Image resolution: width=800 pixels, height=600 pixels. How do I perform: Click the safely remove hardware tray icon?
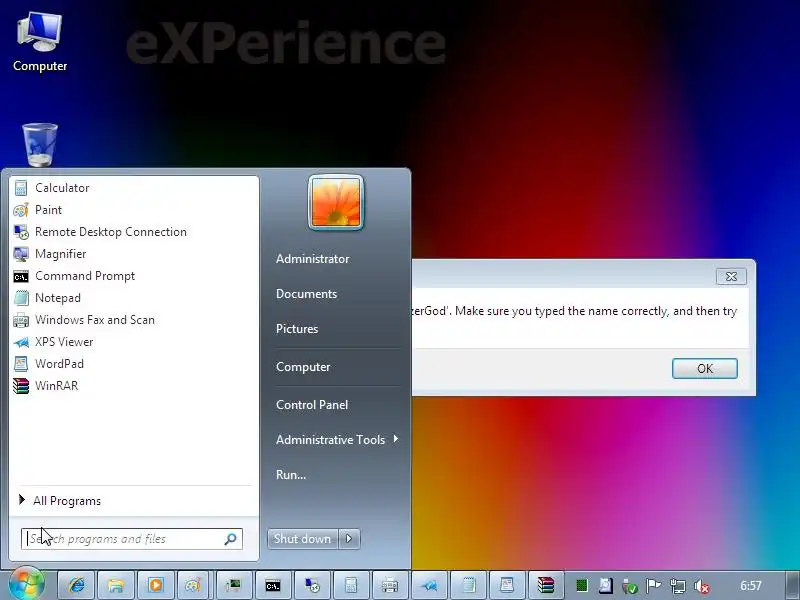point(630,586)
